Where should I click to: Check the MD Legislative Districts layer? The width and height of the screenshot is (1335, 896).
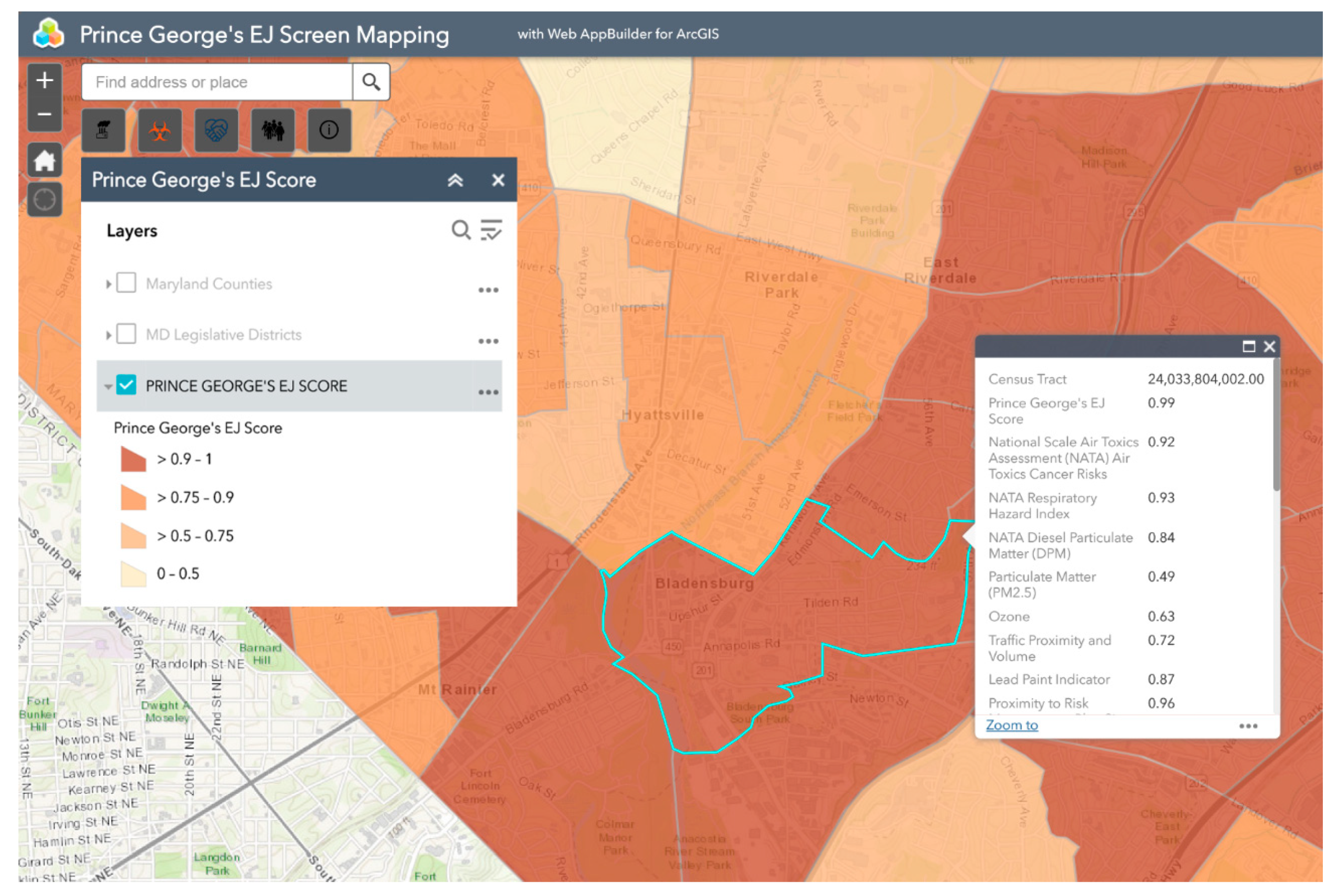tap(126, 334)
